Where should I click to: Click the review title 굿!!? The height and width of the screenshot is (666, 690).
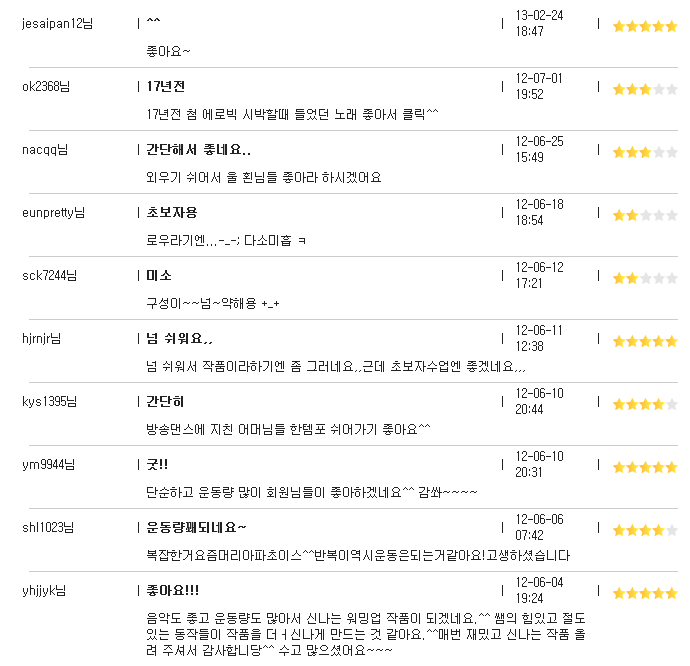157,464
